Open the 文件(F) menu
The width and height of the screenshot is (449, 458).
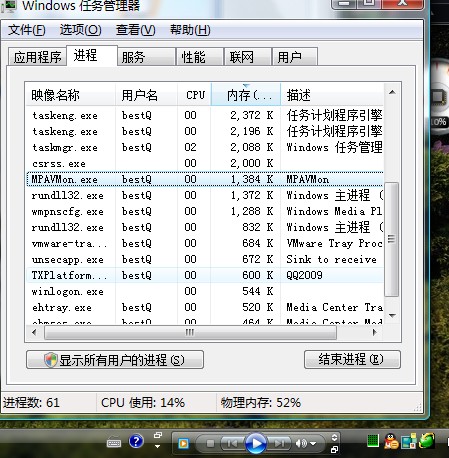pos(27,30)
